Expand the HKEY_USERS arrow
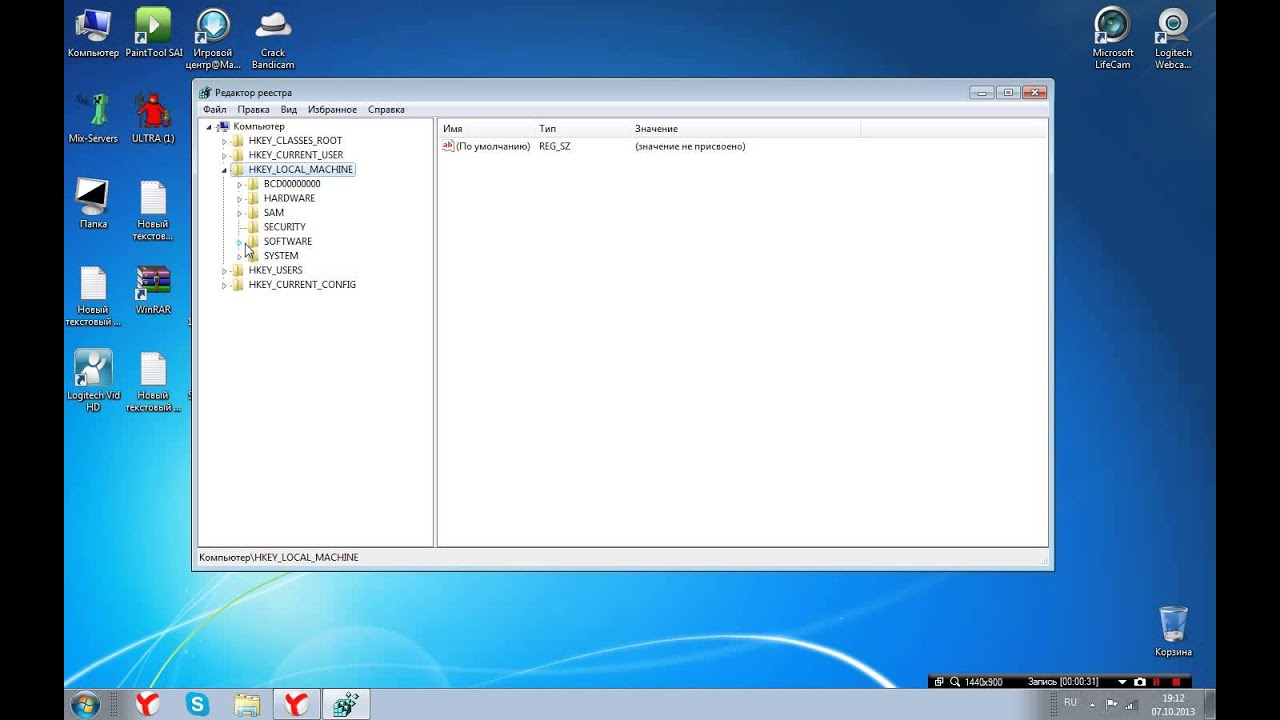1280x720 pixels. pyautogui.click(x=224, y=270)
